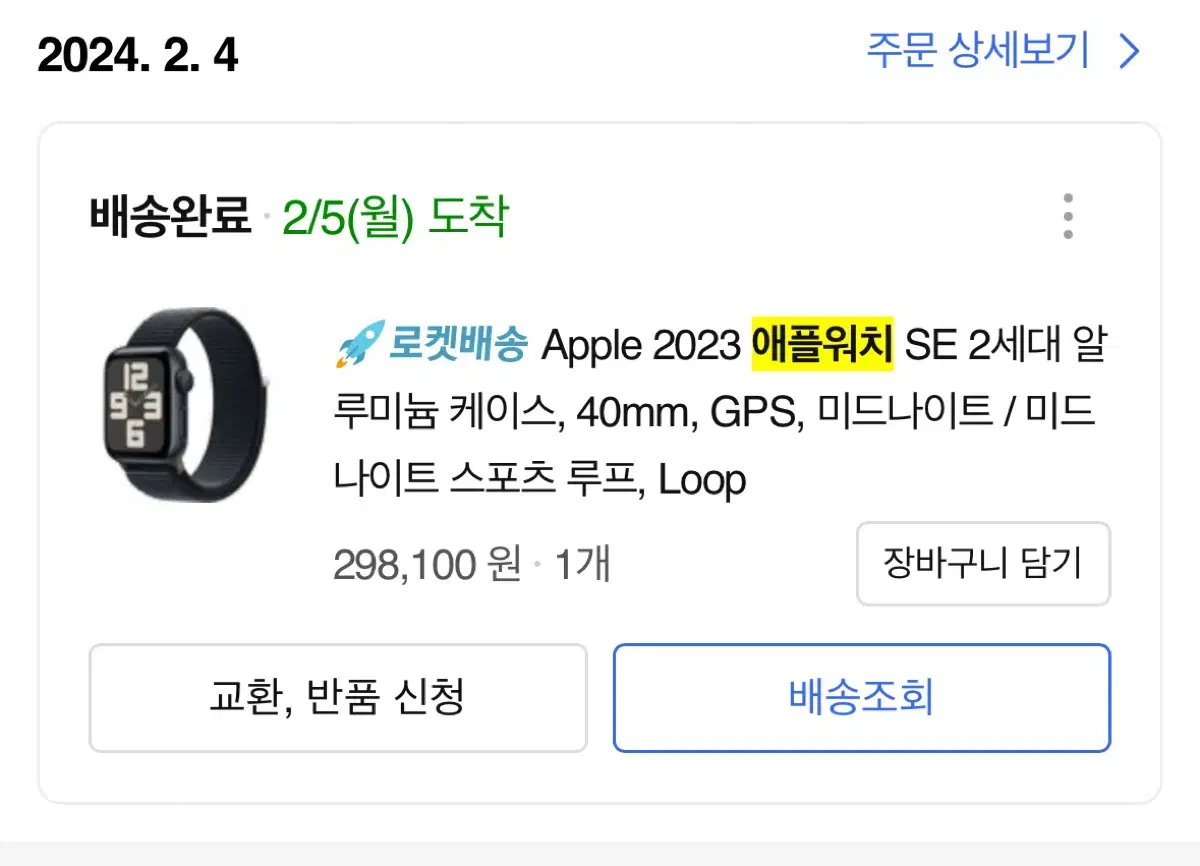Click the 로켓배송 badge label
1200x866 pixels.
pyautogui.click(x=457, y=345)
